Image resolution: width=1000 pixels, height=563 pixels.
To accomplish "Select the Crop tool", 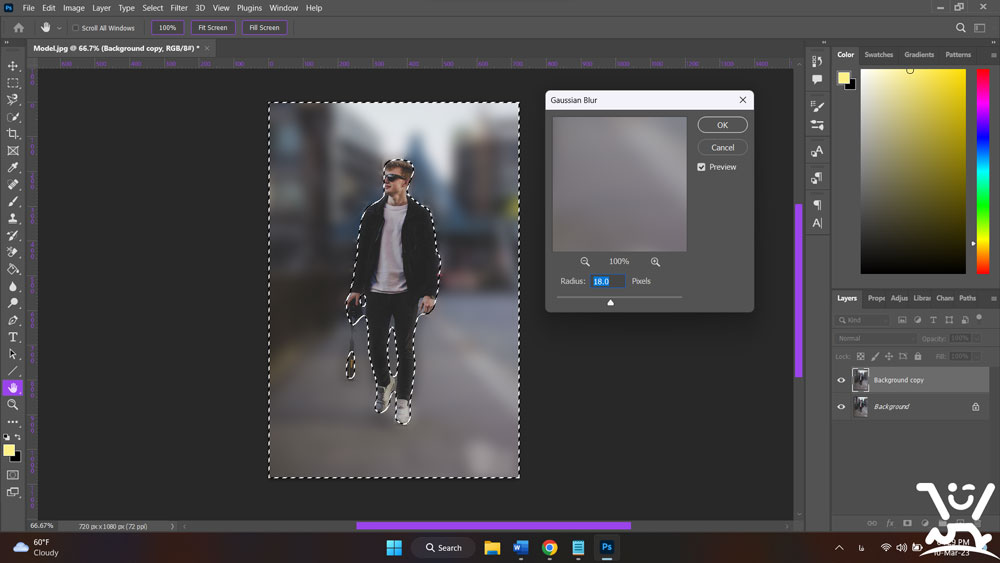I will (13, 133).
